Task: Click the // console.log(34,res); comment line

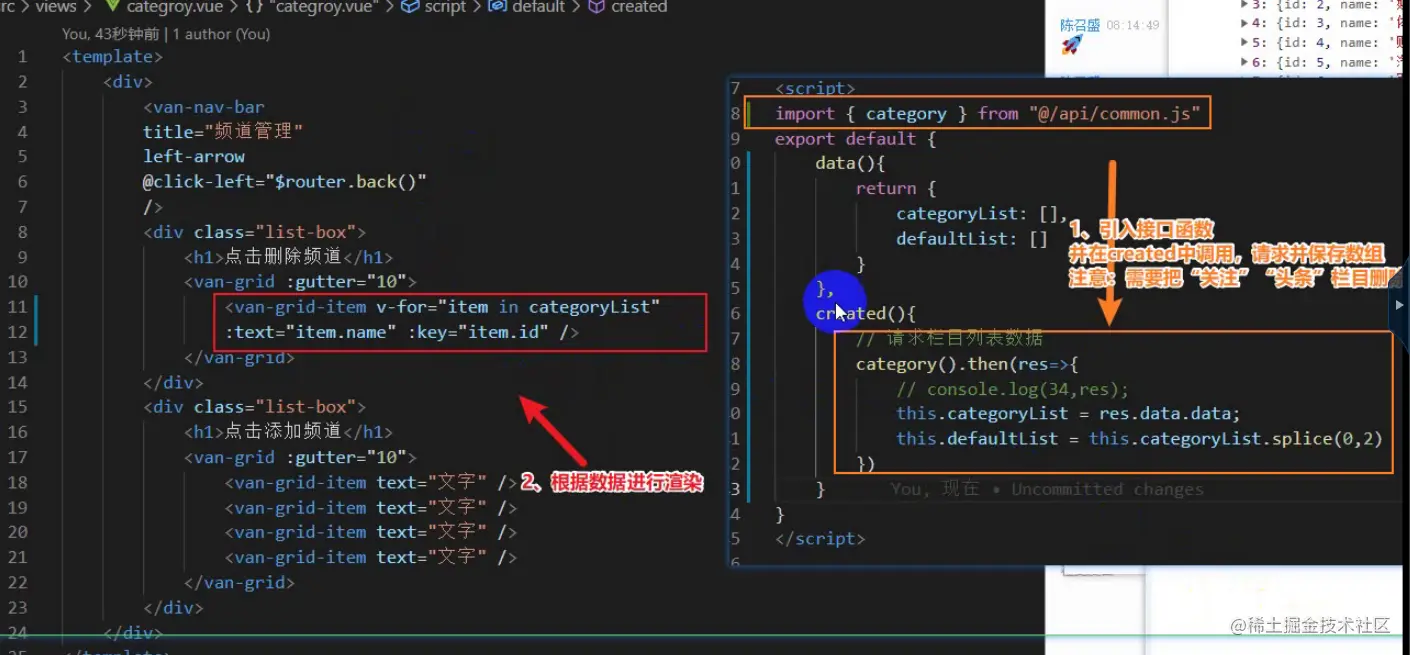Action: coord(1012,389)
